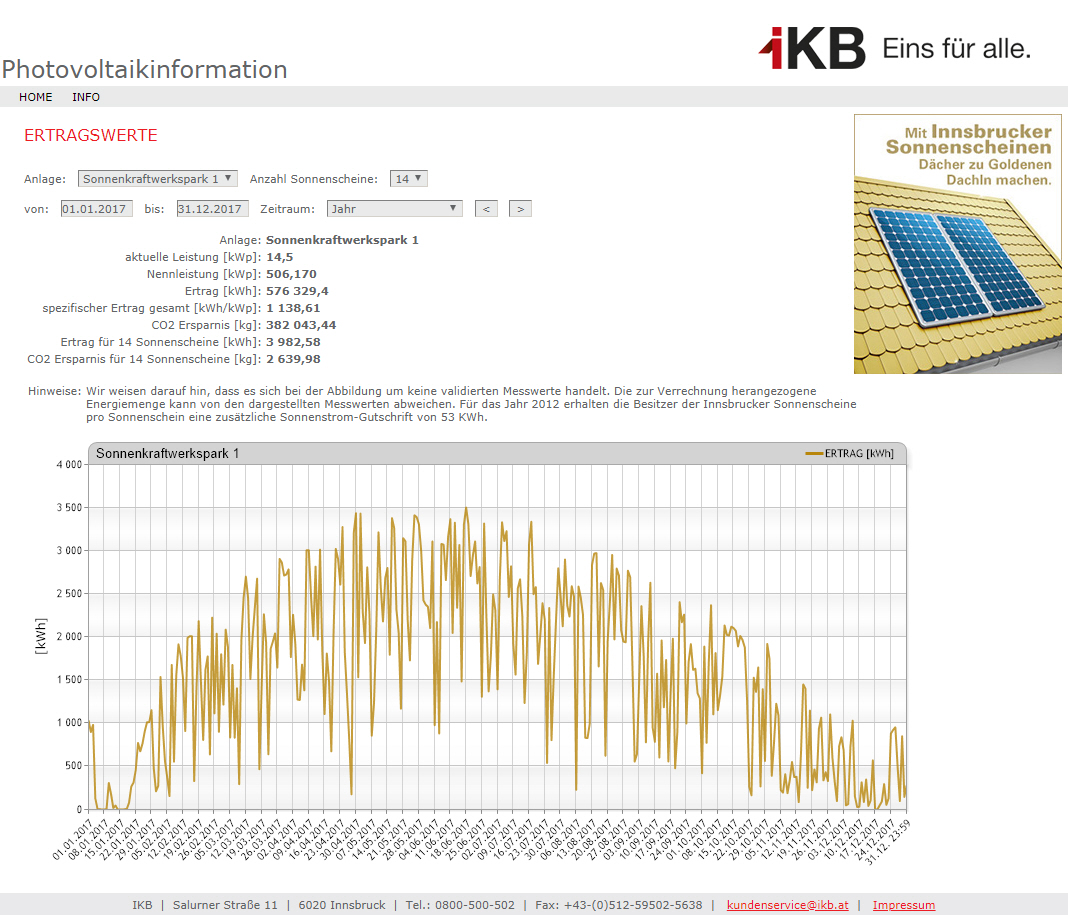Click the IKB logo

click(812, 48)
